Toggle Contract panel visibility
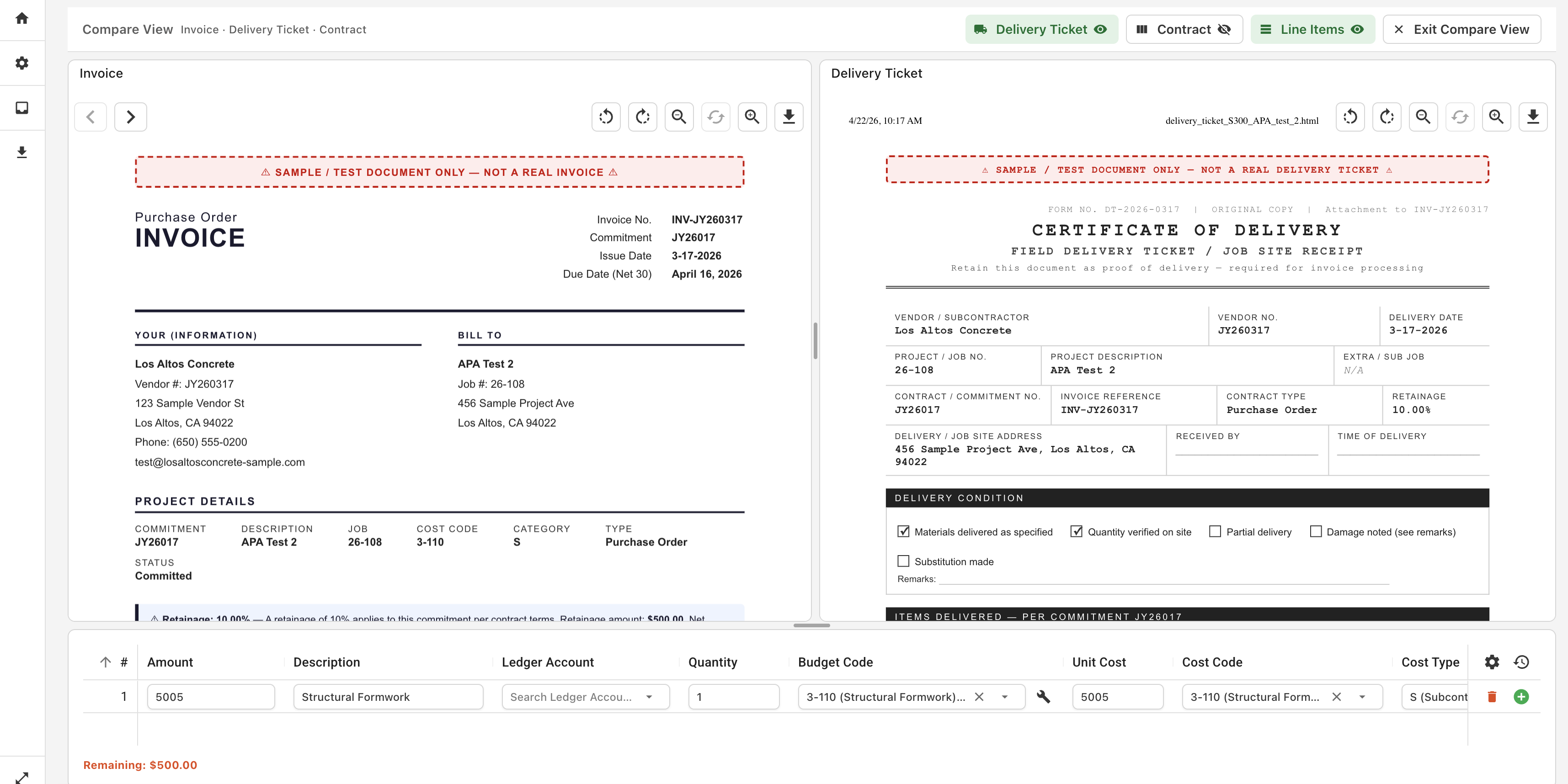The height and width of the screenshot is (784, 1568). click(x=1184, y=29)
